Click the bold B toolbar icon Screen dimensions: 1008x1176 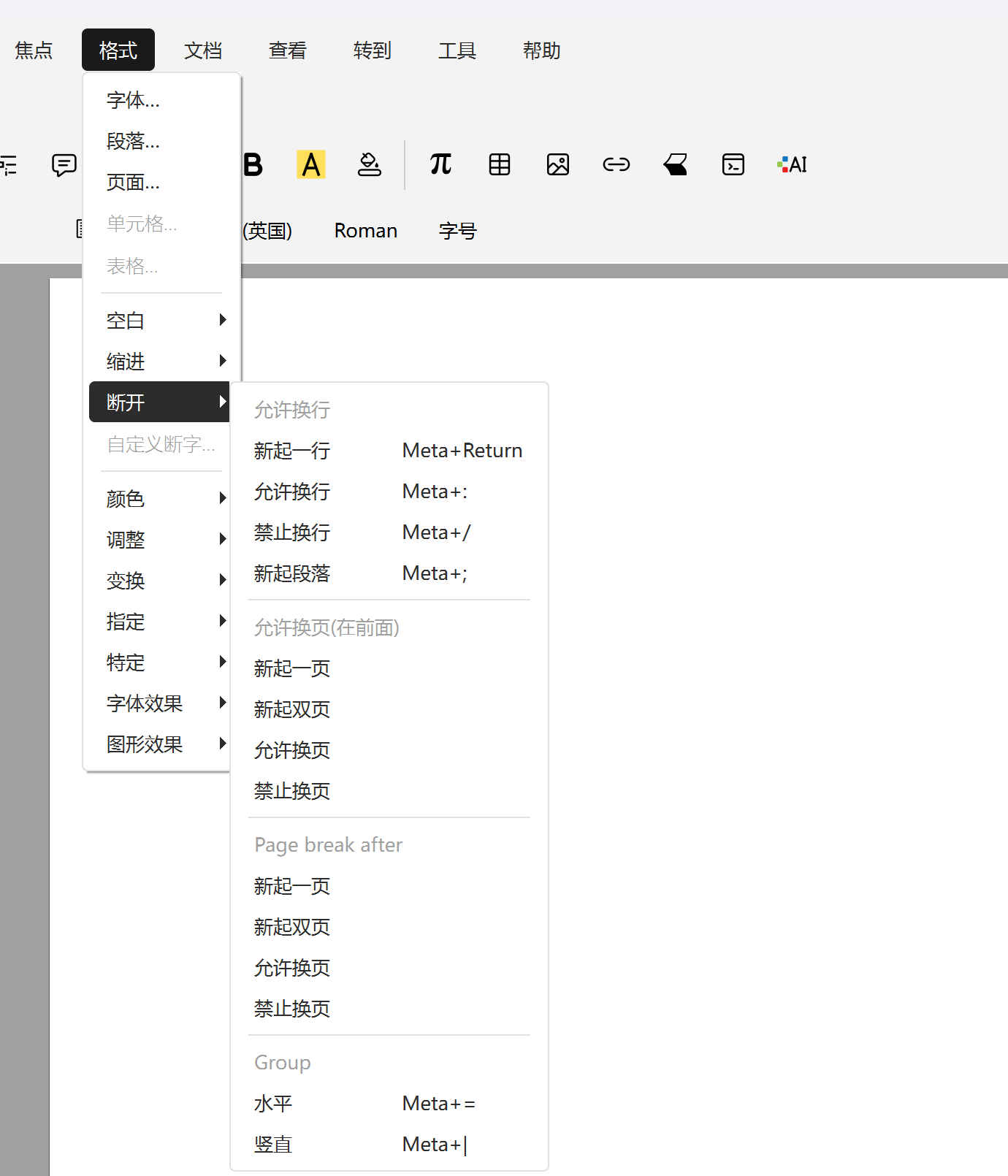point(253,165)
